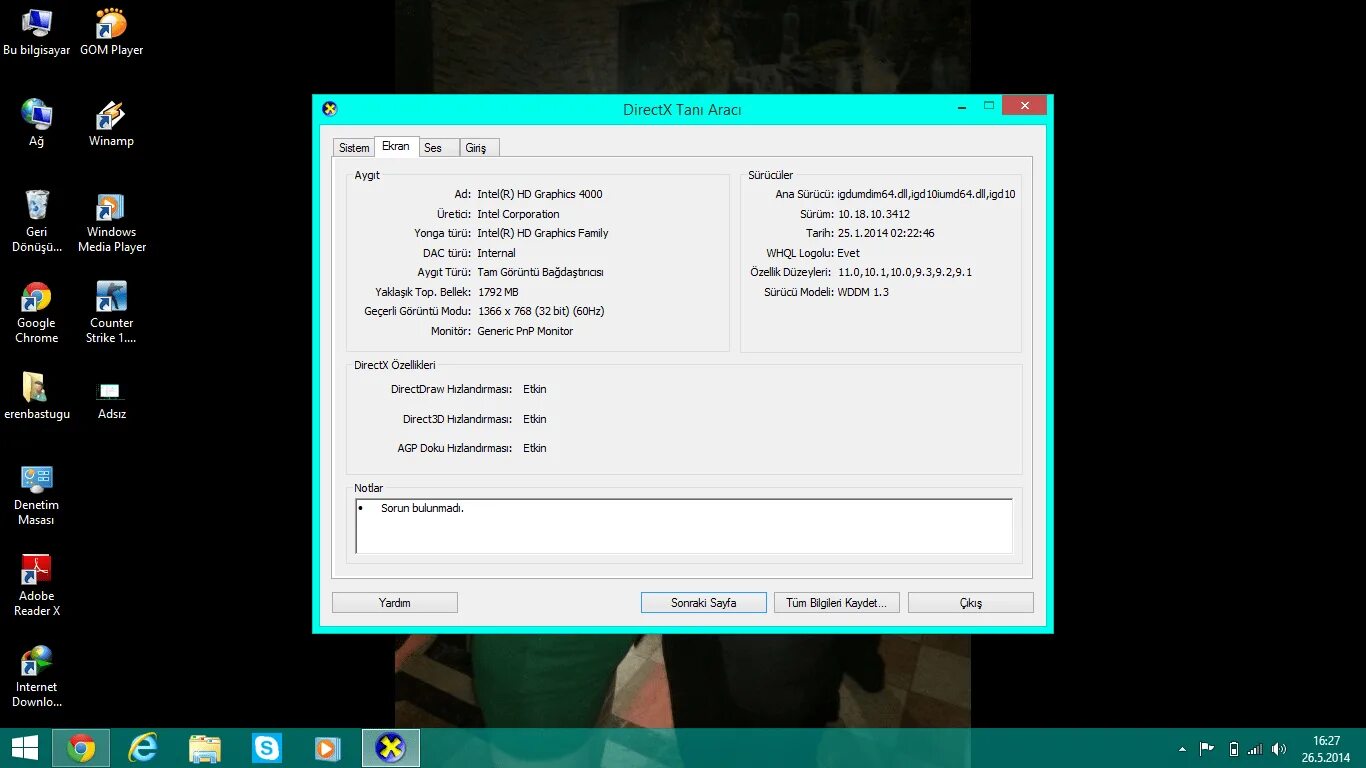The image size is (1366, 768).
Task: Click Yonga türü Intel(R) HD Graphics Family
Action: [x=543, y=233]
